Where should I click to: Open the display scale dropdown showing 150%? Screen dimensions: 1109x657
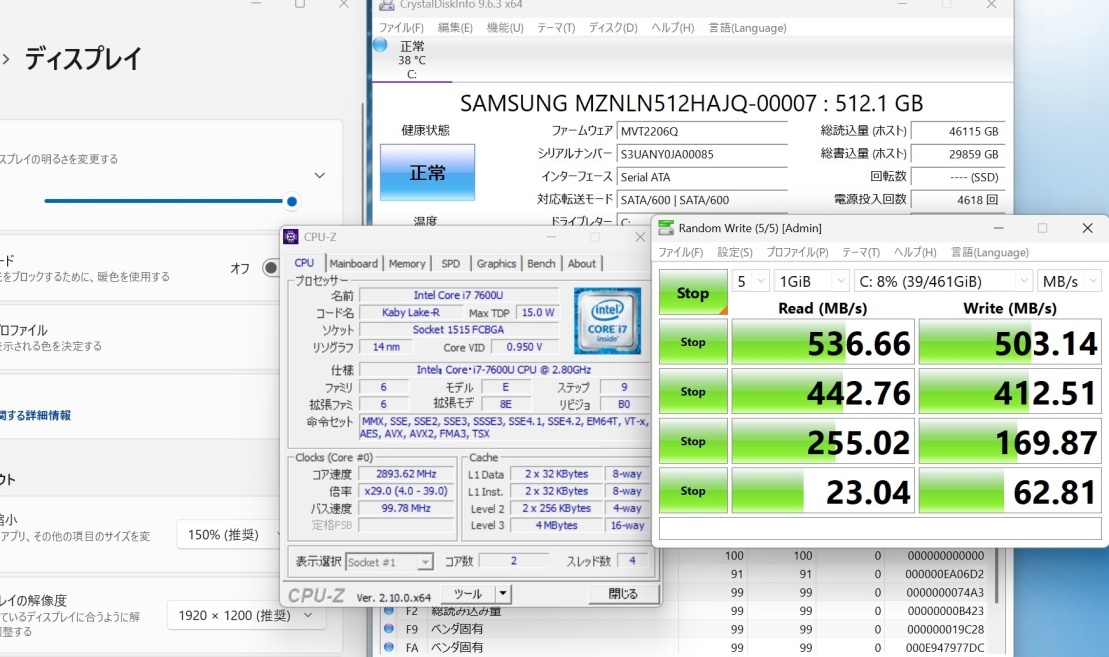click(232, 535)
